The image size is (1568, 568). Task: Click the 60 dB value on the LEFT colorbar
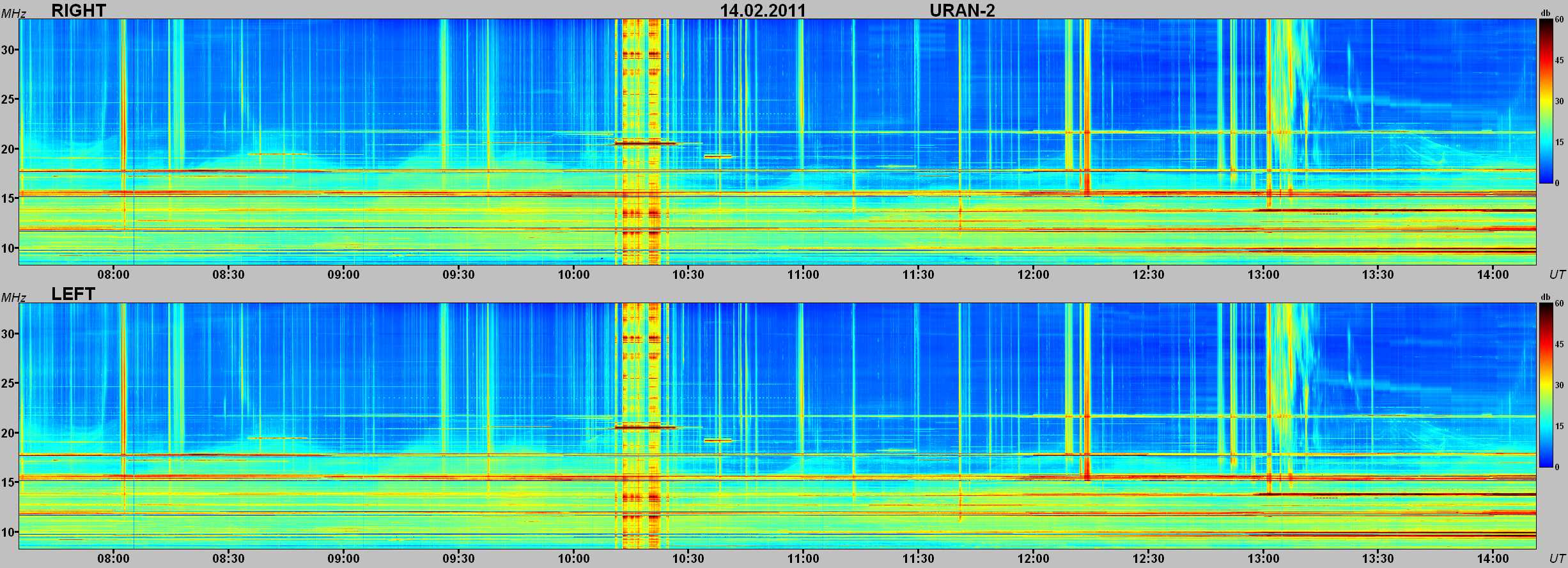click(1559, 304)
